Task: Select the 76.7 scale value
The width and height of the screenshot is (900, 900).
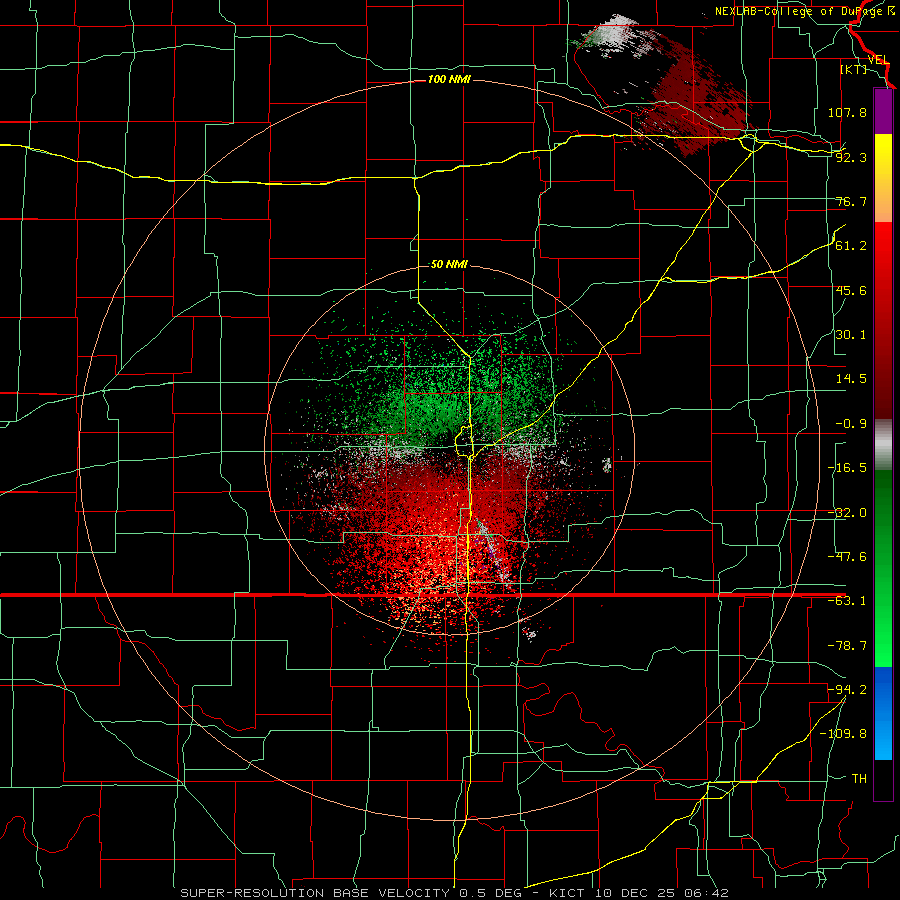Action: click(x=851, y=201)
